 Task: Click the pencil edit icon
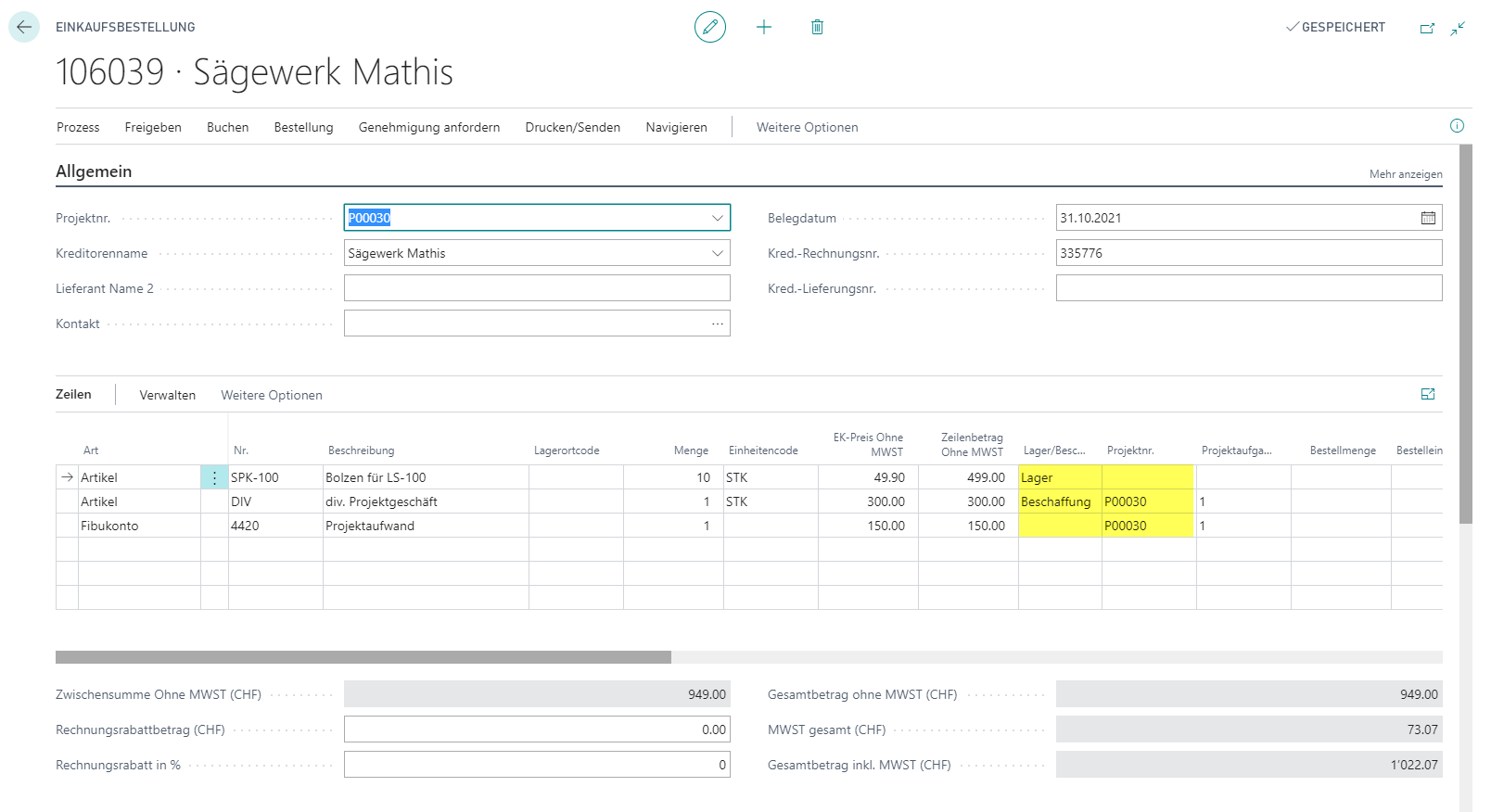pyautogui.click(x=710, y=27)
